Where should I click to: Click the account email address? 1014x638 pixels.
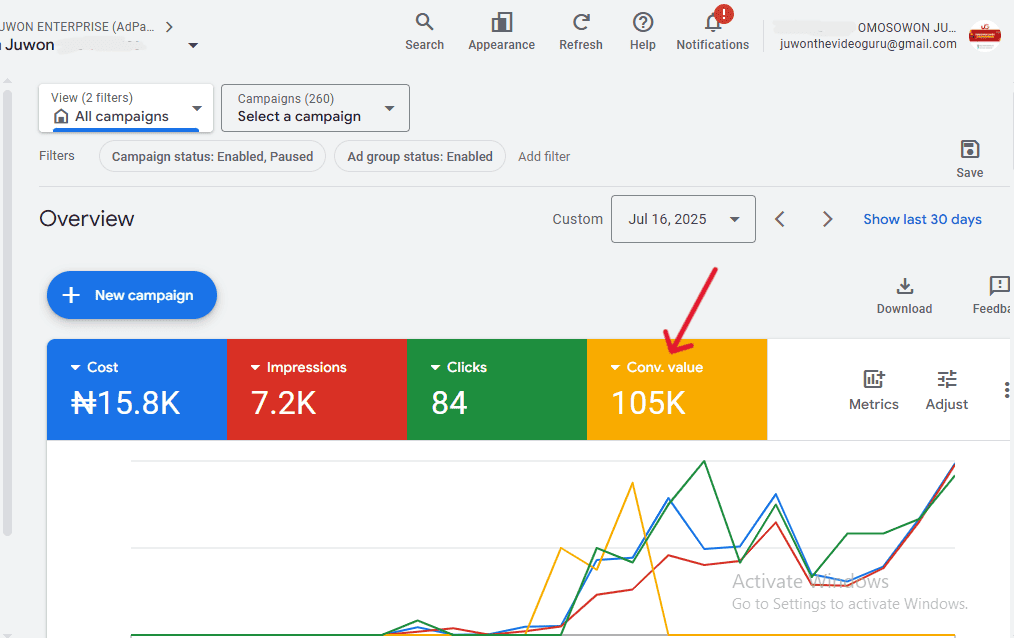point(868,44)
